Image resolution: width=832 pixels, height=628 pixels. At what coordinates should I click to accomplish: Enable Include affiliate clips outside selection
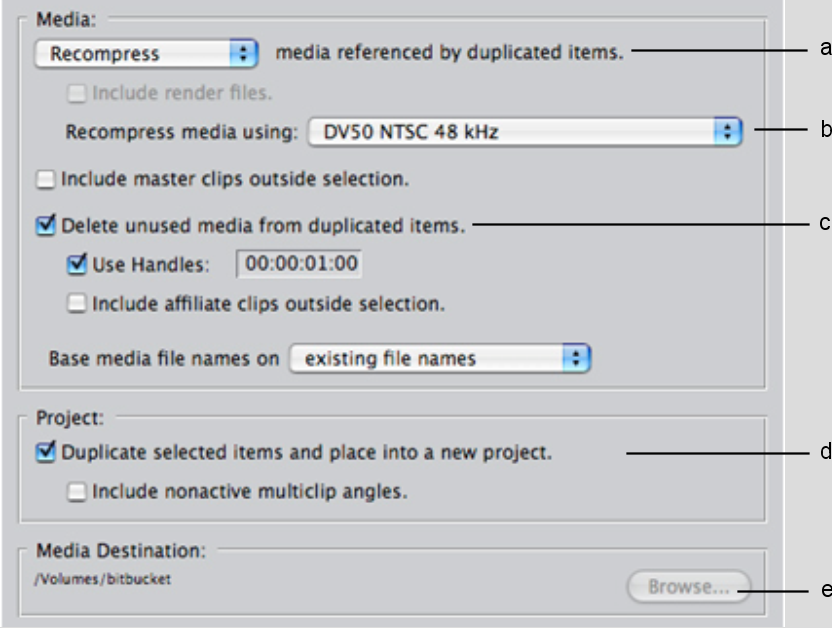78,301
